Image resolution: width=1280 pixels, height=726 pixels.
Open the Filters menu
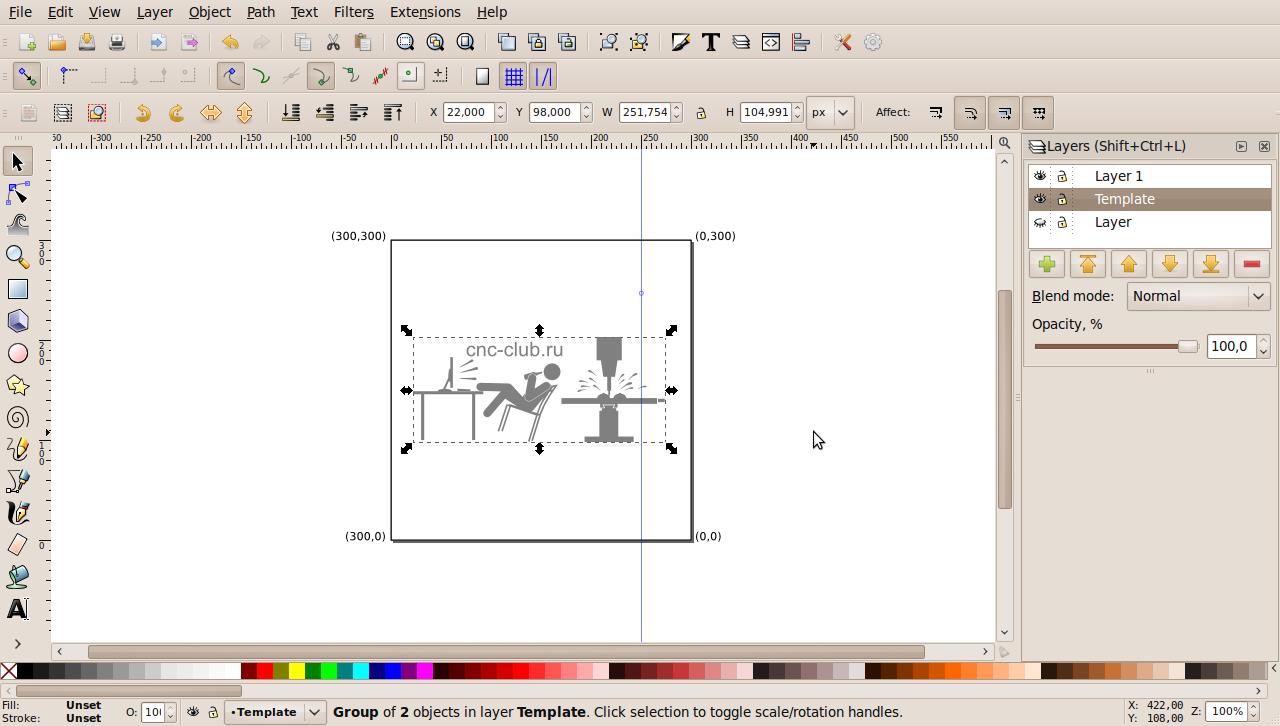click(x=354, y=12)
